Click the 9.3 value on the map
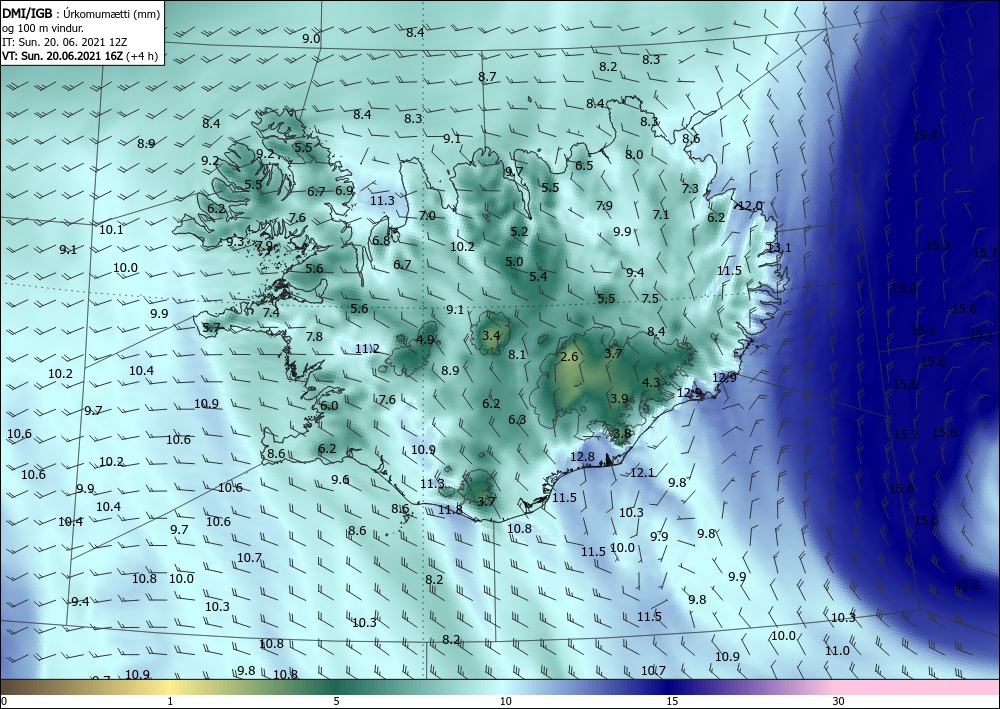Image resolution: width=1000 pixels, height=709 pixels. [235, 241]
